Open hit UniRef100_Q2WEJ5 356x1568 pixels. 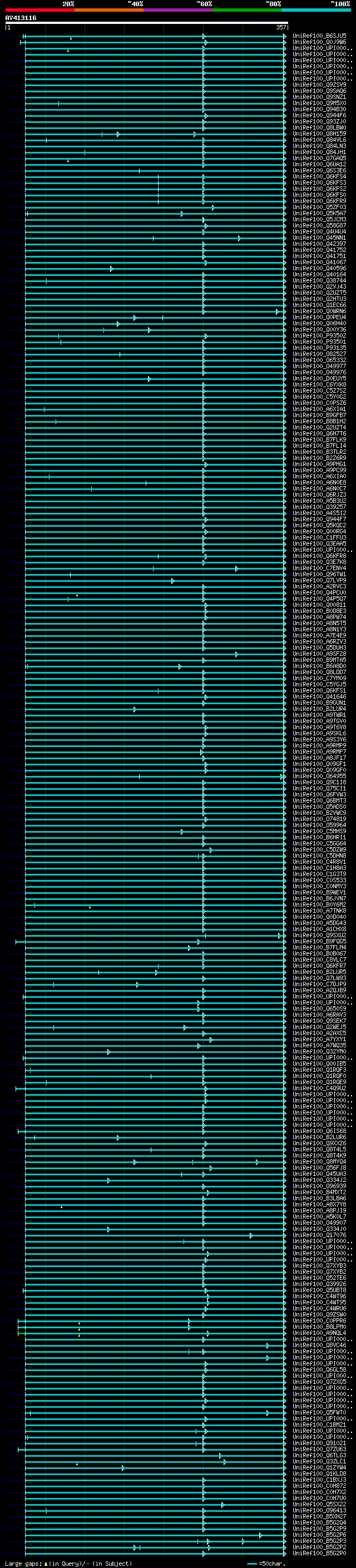point(319,1027)
